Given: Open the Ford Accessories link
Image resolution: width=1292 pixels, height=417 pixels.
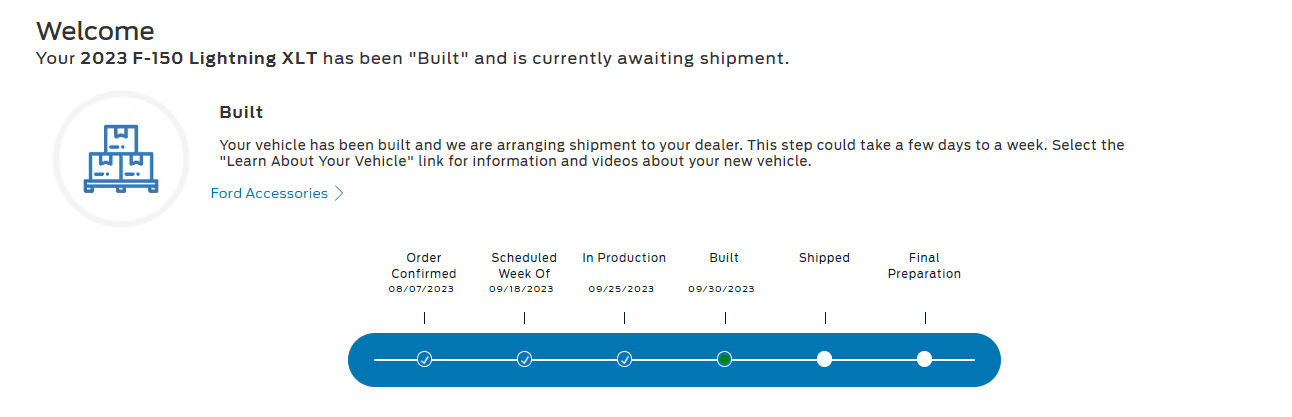Looking at the screenshot, I should 269,193.
